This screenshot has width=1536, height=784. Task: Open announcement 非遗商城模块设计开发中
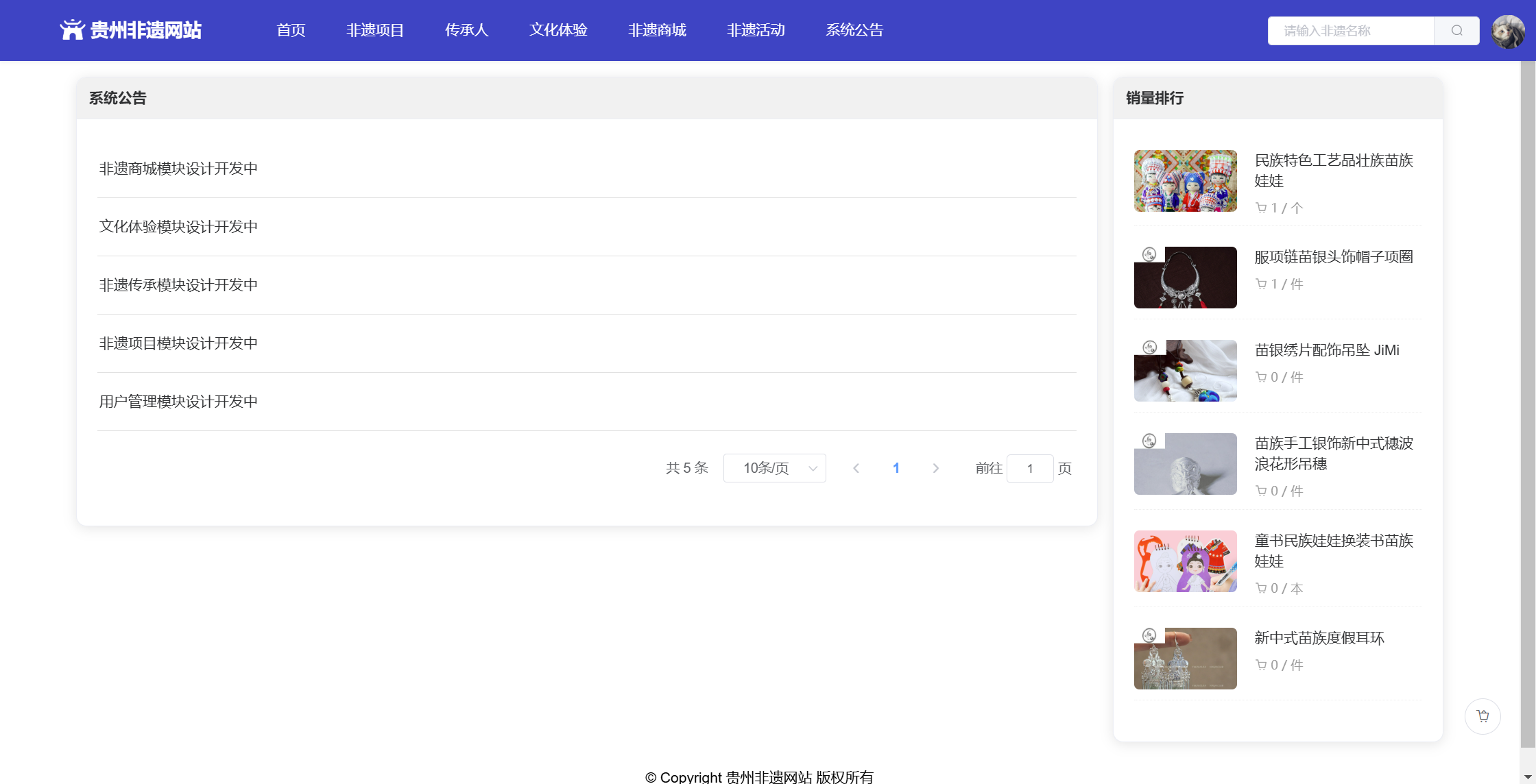[x=178, y=169]
